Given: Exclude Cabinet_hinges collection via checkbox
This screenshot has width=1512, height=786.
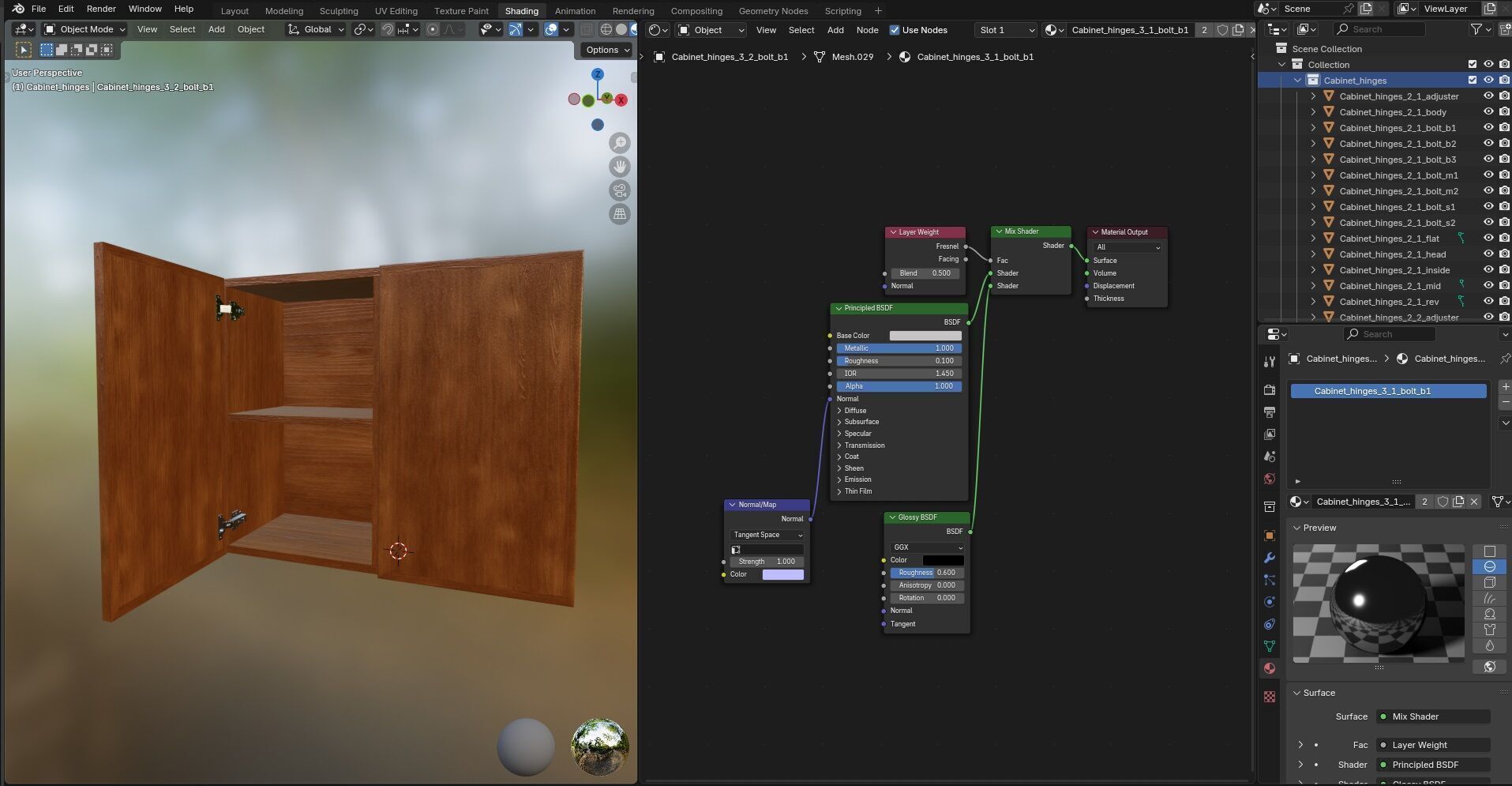Looking at the screenshot, I should click(x=1472, y=80).
